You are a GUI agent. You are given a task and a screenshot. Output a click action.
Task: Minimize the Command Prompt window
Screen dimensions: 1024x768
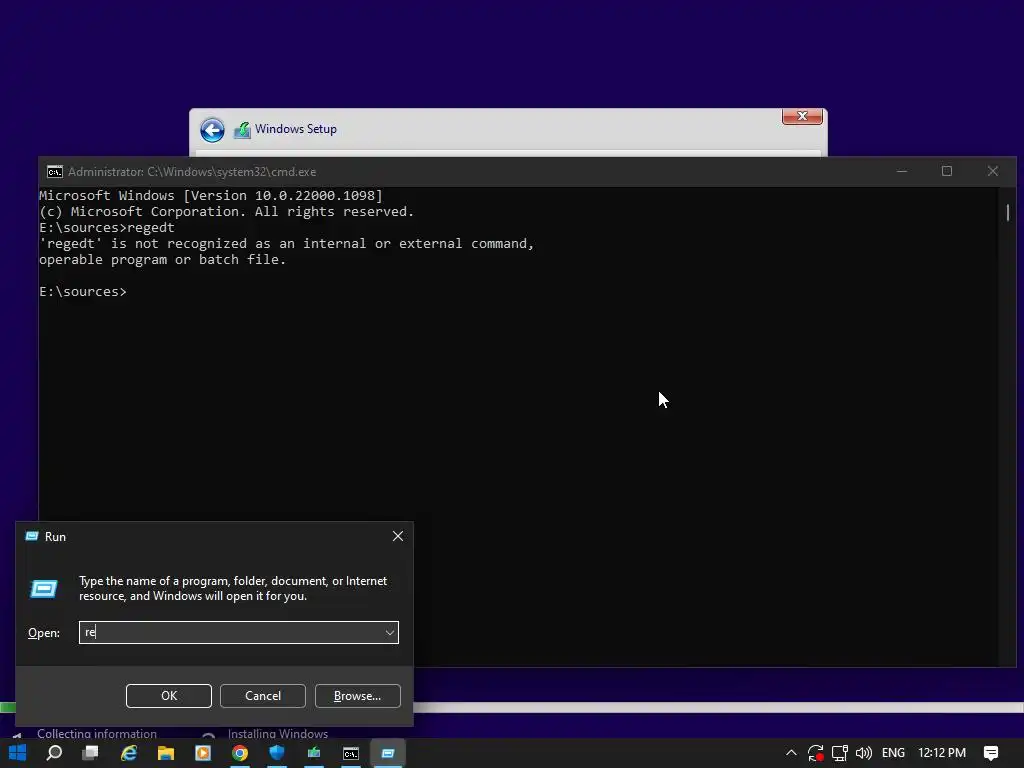coord(902,171)
